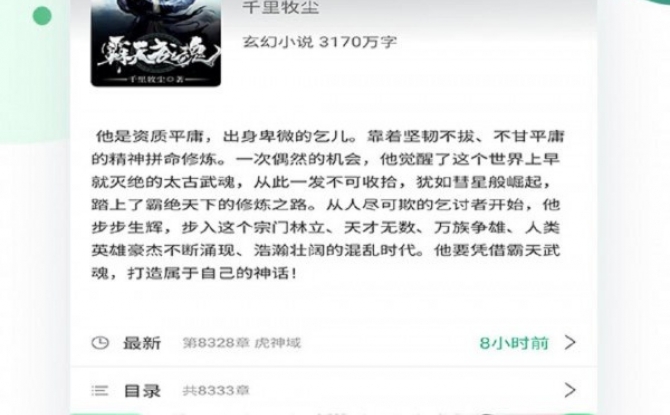This screenshot has height=415, width=670.
Task: Click the clock icon beside 最新
Action: click(x=100, y=343)
